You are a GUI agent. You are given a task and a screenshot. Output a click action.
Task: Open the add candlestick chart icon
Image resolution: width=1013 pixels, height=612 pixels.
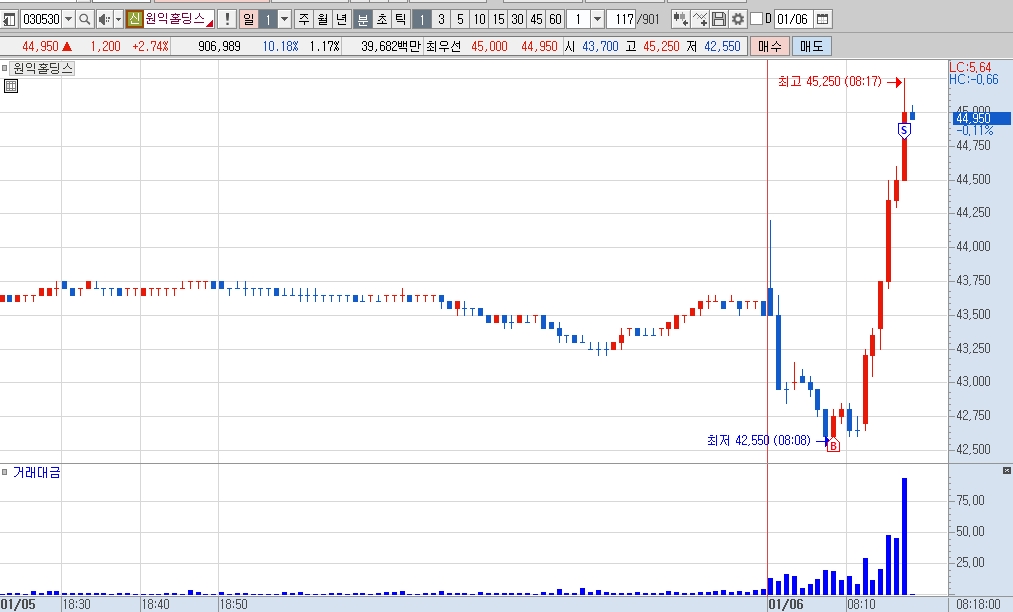pos(680,19)
